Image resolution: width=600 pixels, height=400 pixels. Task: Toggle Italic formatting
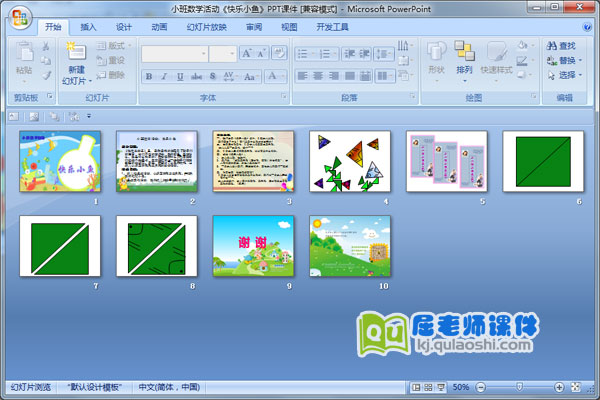click(164, 77)
